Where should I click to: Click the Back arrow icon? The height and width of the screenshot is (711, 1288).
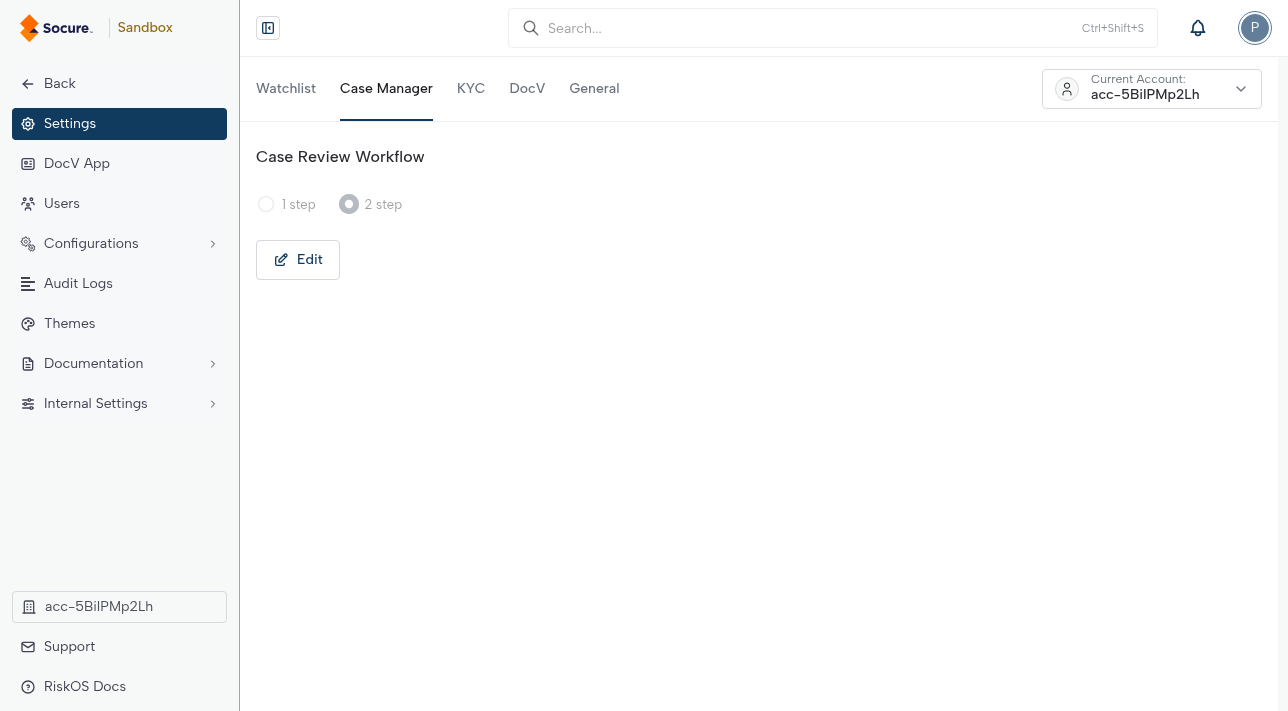pyautogui.click(x=28, y=84)
